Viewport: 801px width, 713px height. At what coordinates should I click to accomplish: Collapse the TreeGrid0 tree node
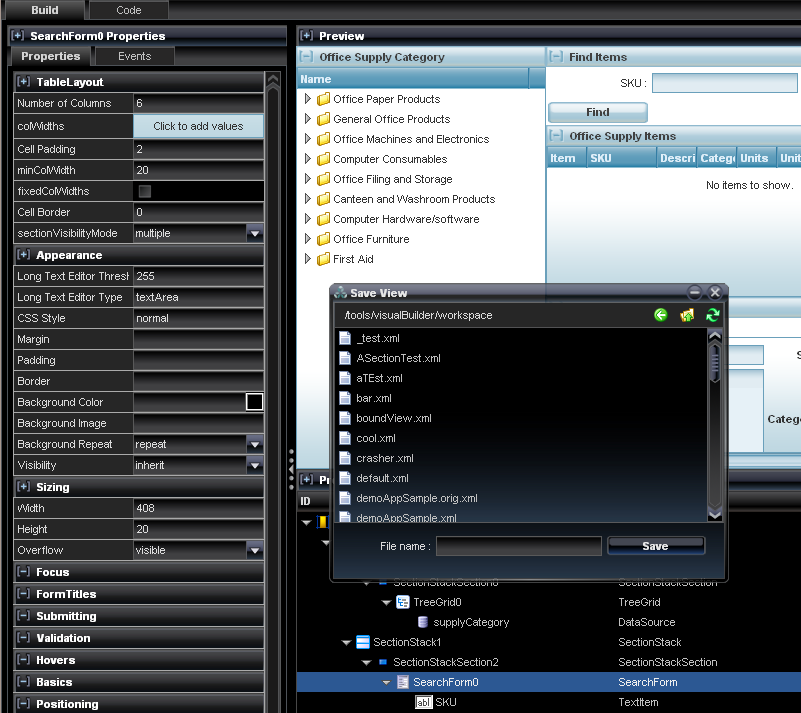(x=386, y=602)
